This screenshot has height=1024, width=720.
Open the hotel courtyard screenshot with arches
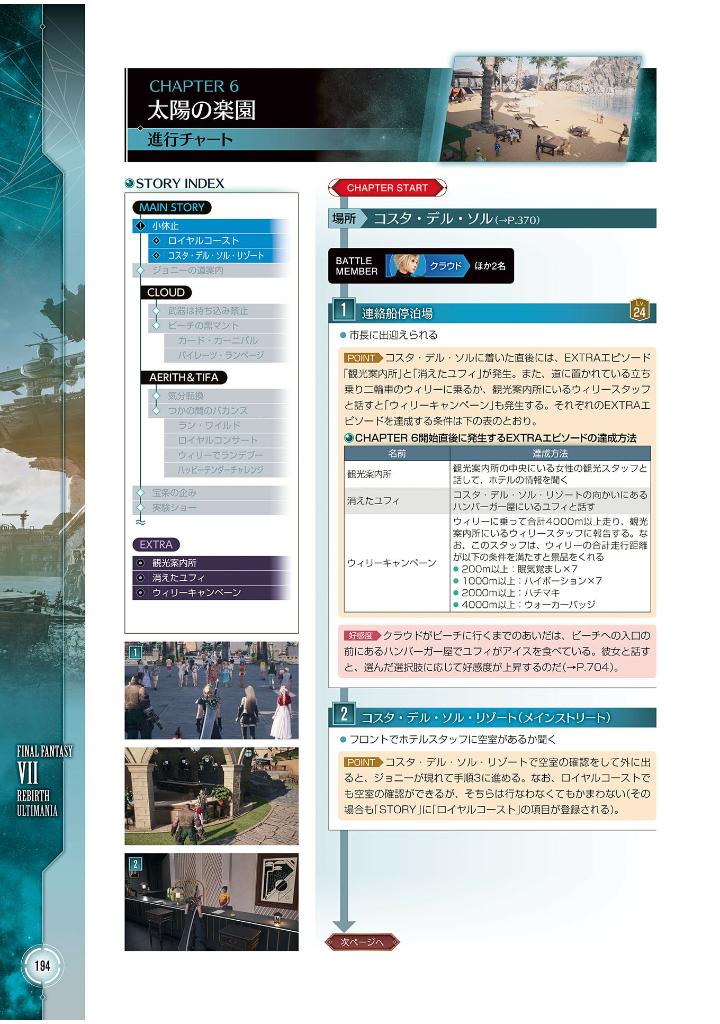[x=212, y=796]
